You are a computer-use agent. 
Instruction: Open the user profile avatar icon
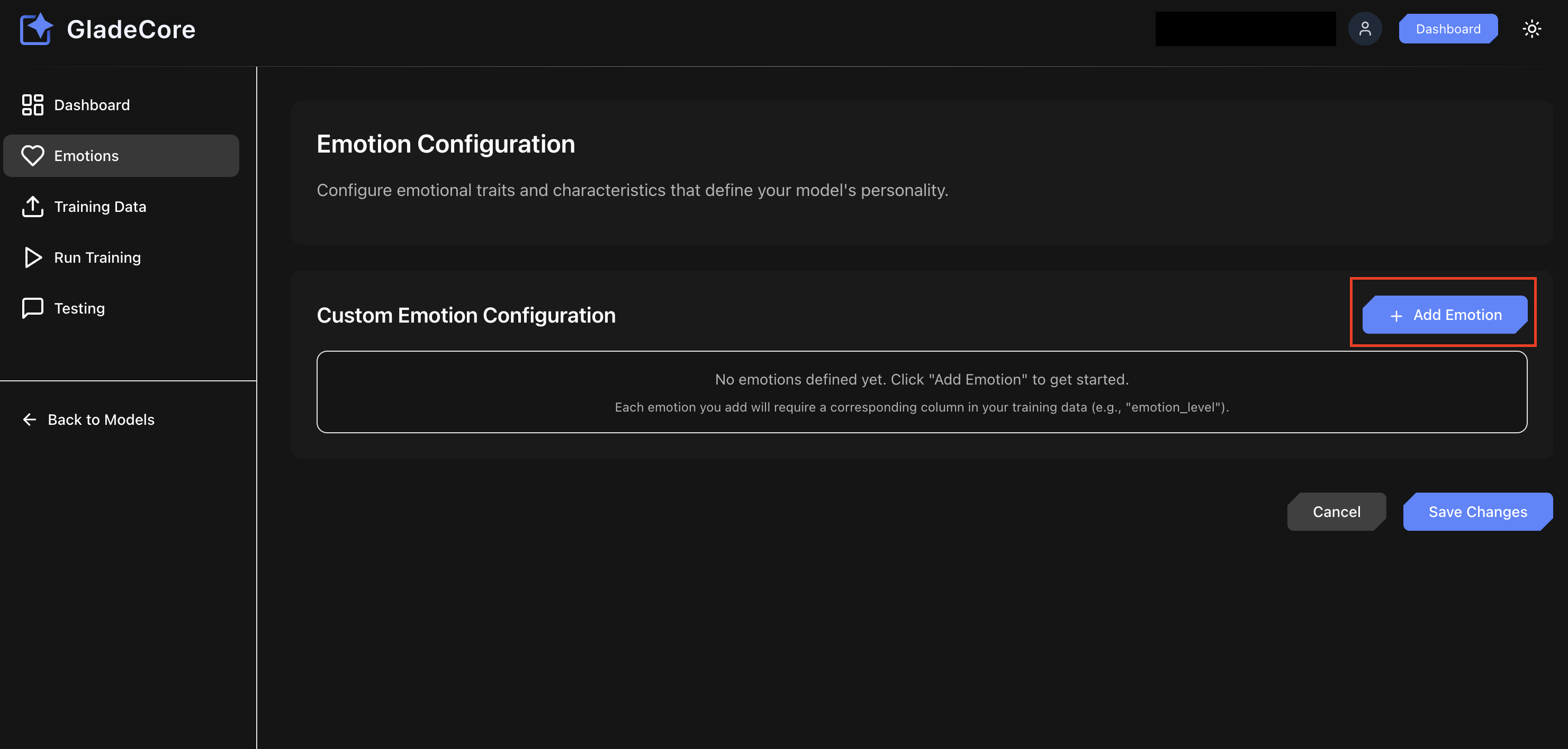click(1365, 28)
